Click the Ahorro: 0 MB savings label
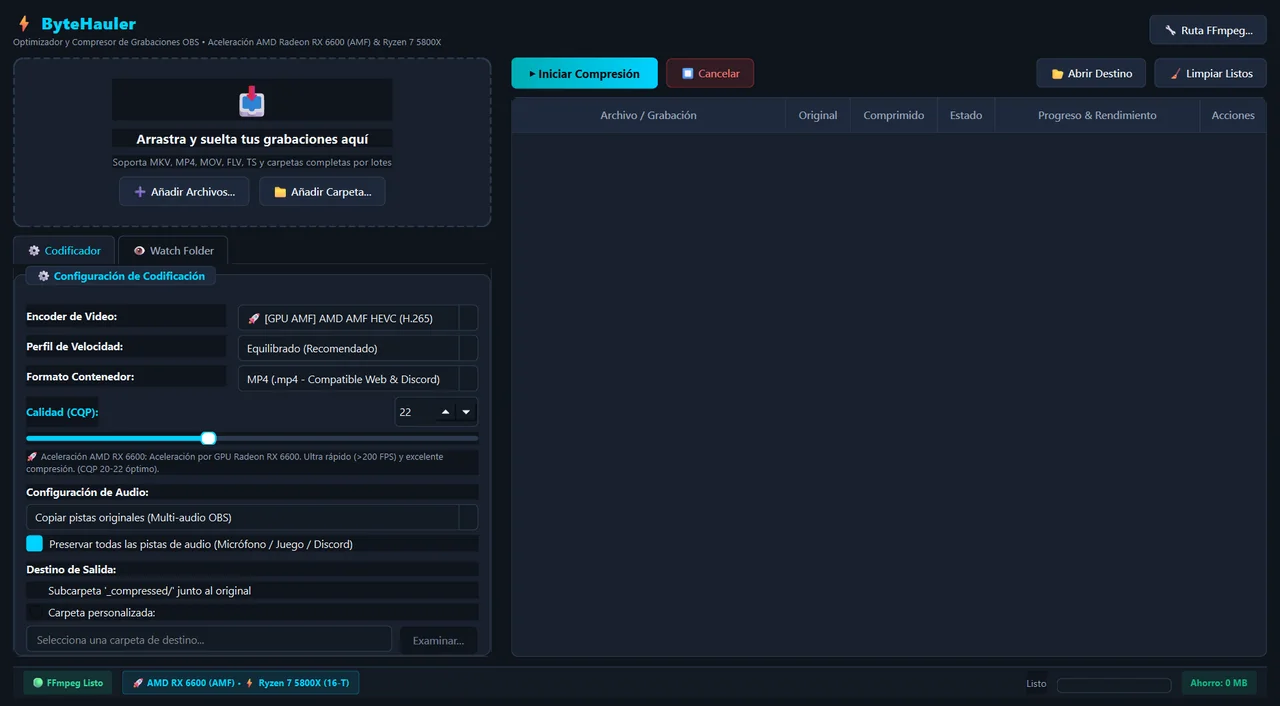The width and height of the screenshot is (1280, 706). (x=1219, y=683)
